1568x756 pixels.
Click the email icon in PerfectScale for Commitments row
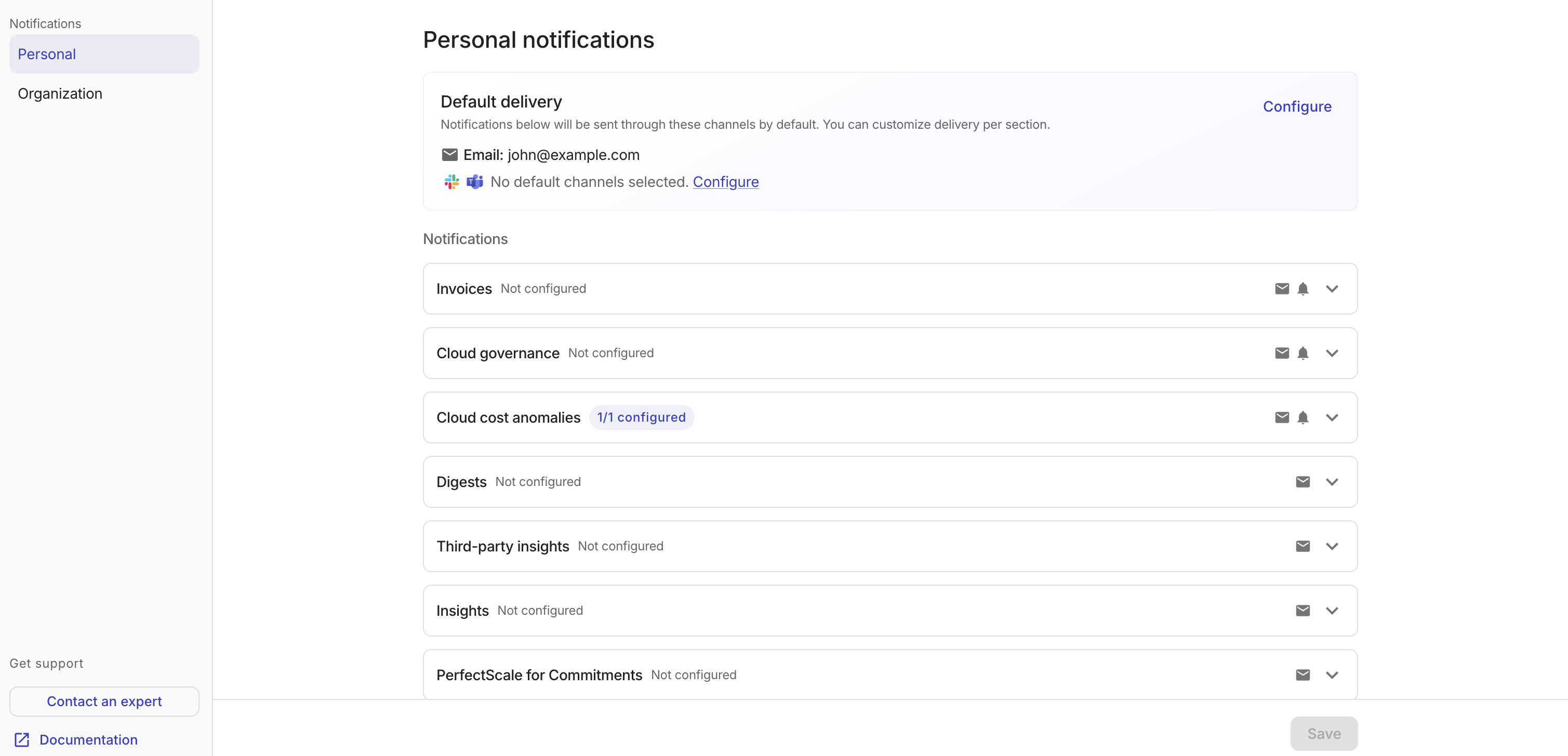tap(1303, 675)
